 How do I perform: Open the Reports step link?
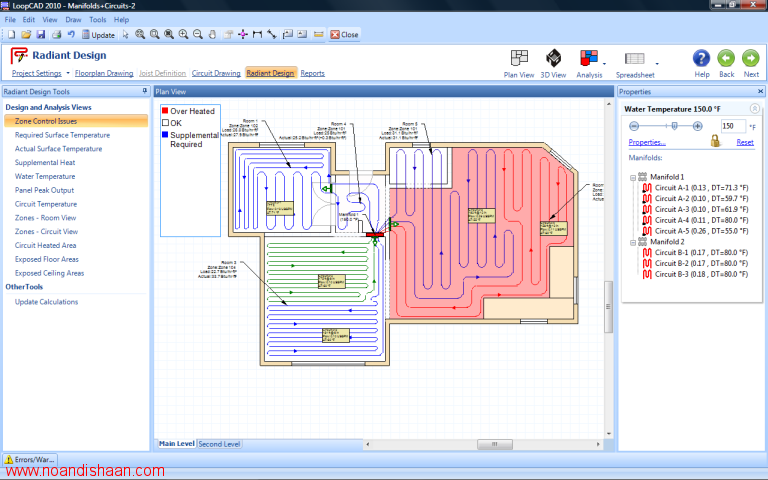(312, 73)
